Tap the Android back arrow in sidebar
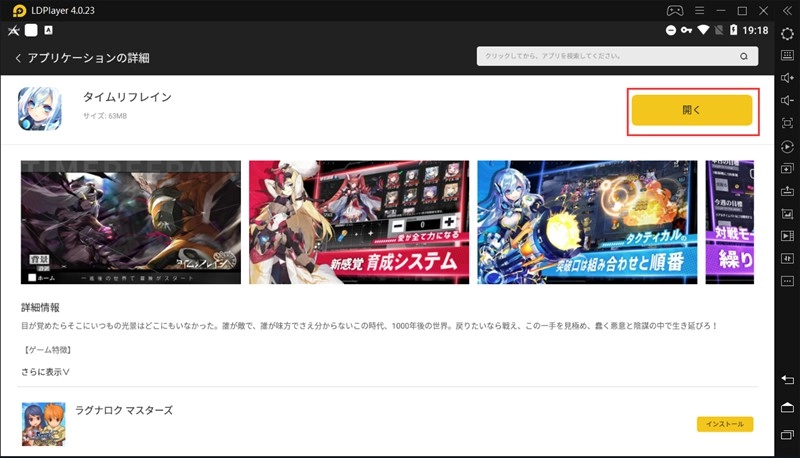800x458 pixels. (x=787, y=379)
